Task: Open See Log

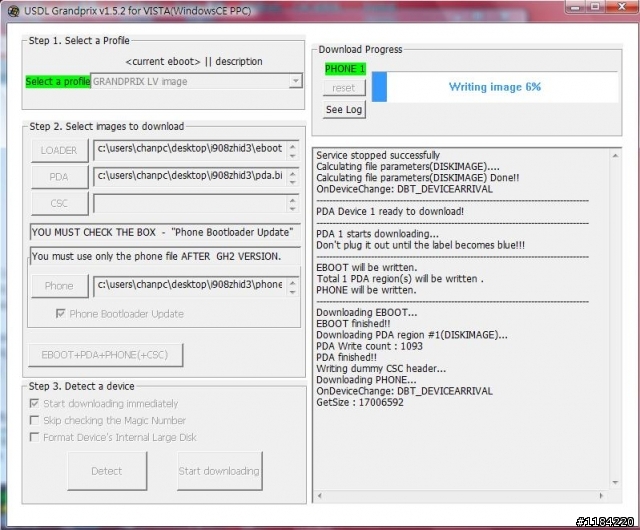Action: (x=344, y=109)
